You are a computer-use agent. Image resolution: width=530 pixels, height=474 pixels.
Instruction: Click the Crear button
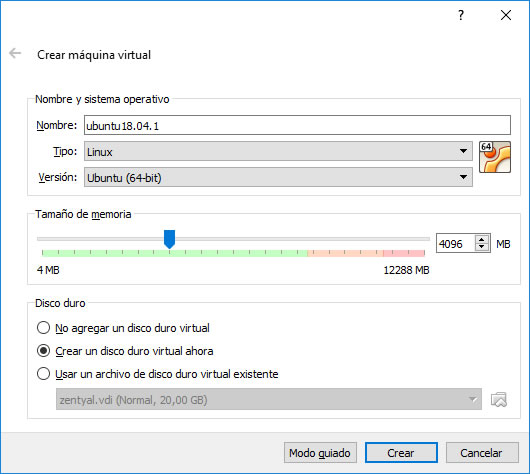coord(401,453)
